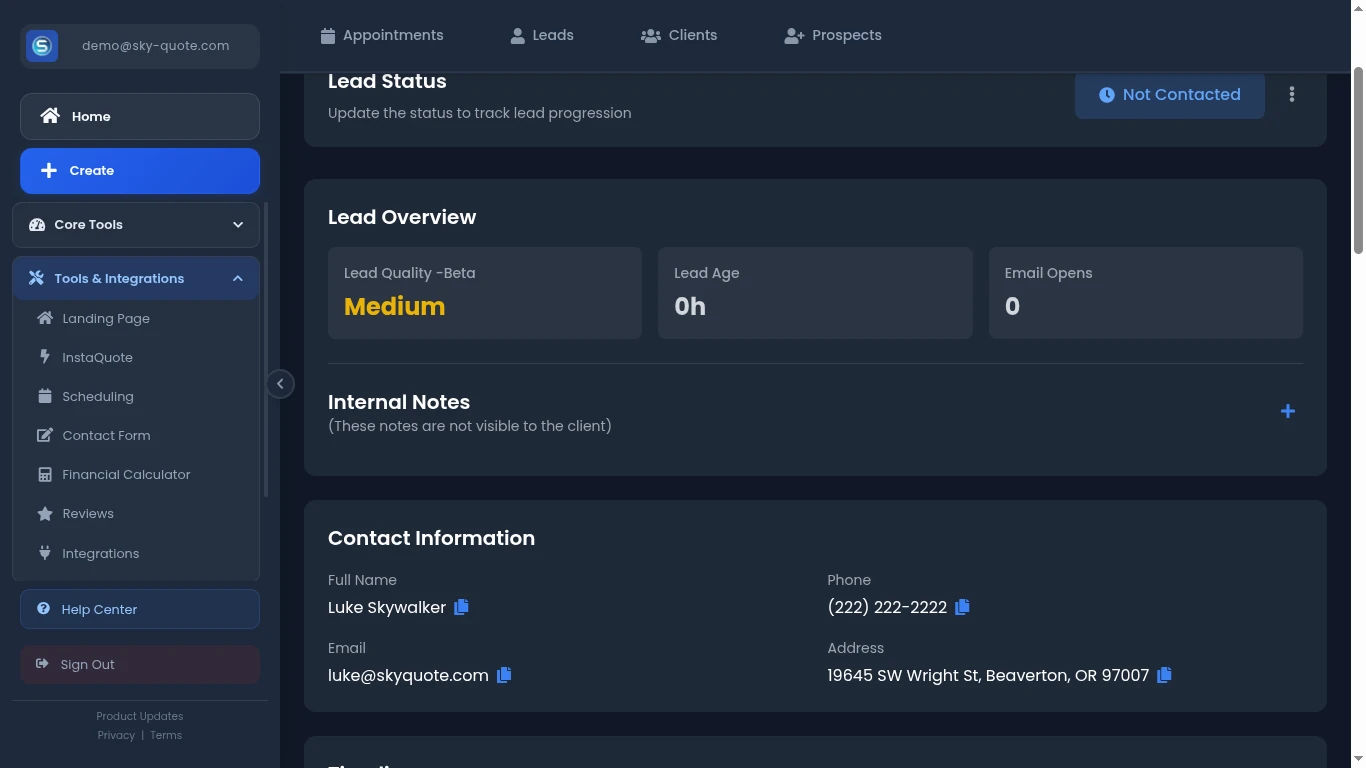Collapse the sidebar with the arrow

pyautogui.click(x=281, y=383)
